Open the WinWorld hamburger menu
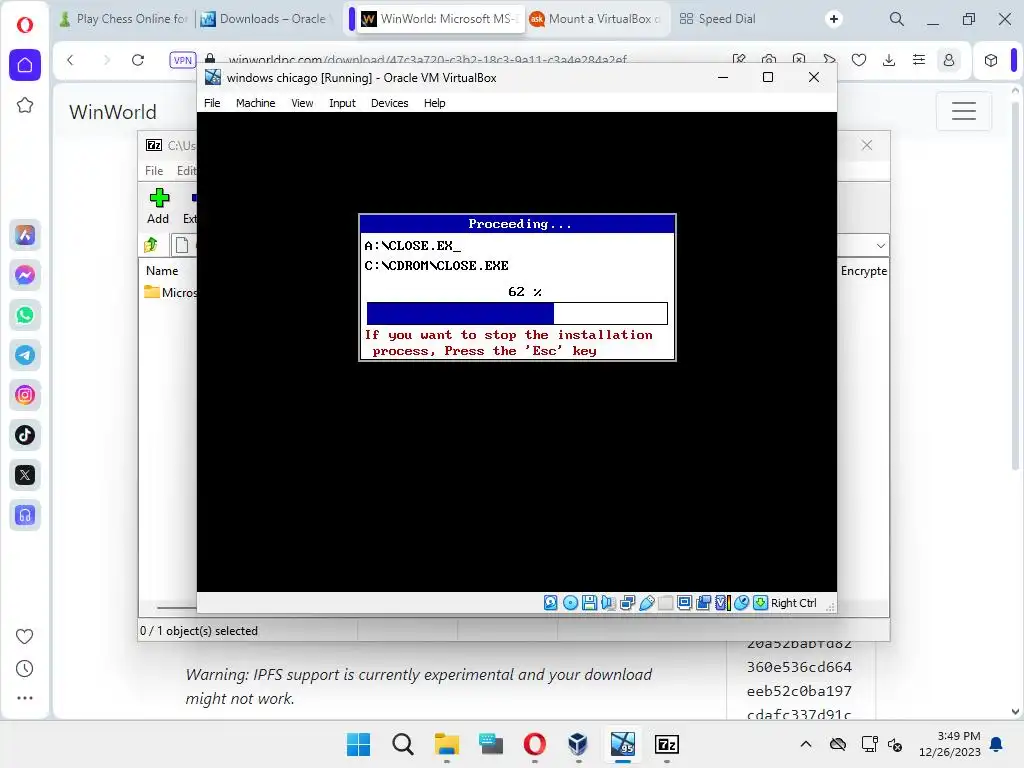The height and width of the screenshot is (768, 1024). point(963,111)
